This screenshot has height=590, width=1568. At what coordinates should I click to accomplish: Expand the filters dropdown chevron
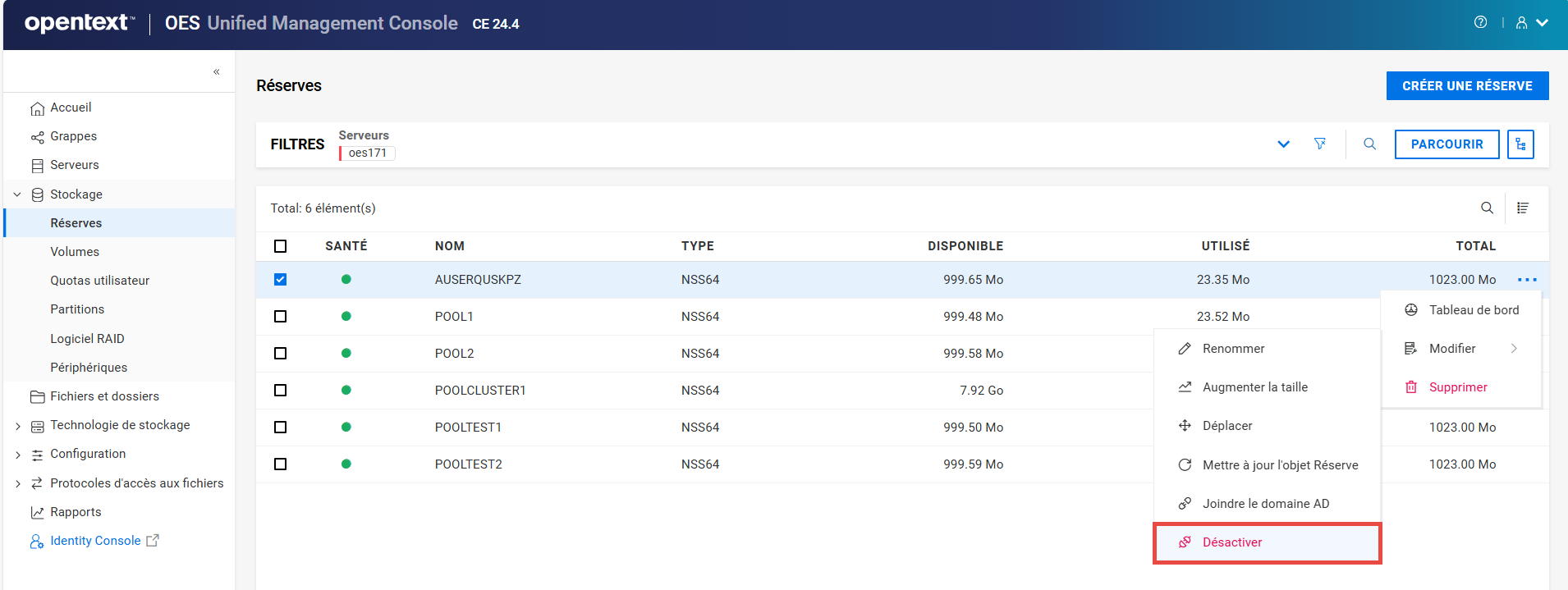1283,144
